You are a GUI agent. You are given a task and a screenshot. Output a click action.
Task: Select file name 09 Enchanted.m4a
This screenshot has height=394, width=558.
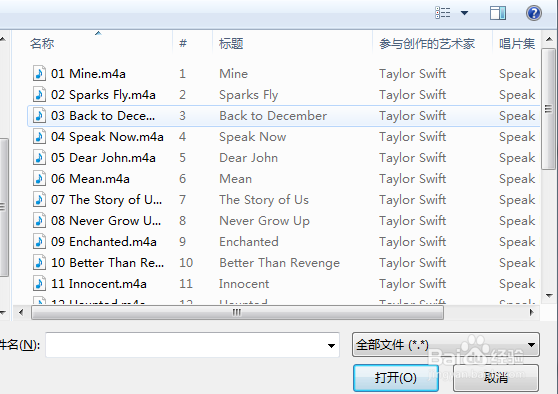point(104,242)
